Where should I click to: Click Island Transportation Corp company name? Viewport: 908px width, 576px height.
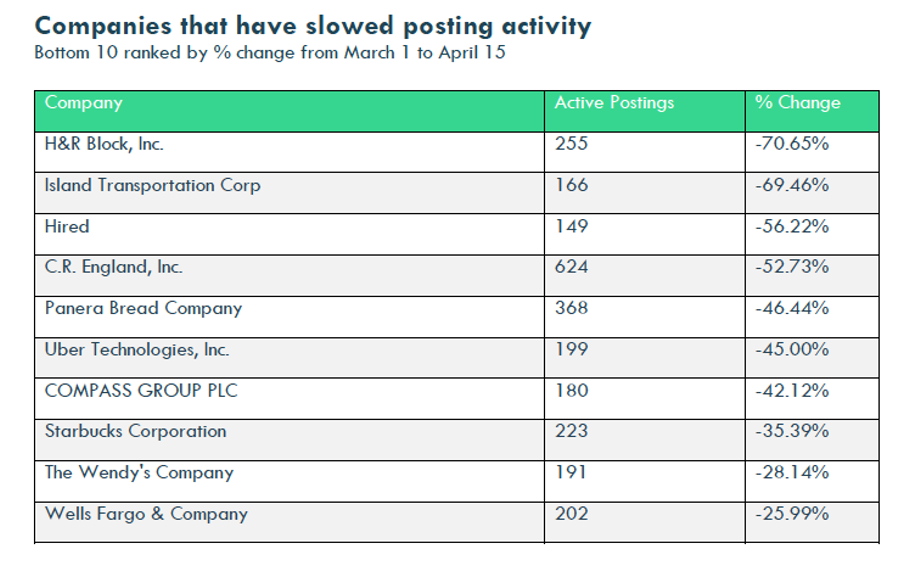152,186
